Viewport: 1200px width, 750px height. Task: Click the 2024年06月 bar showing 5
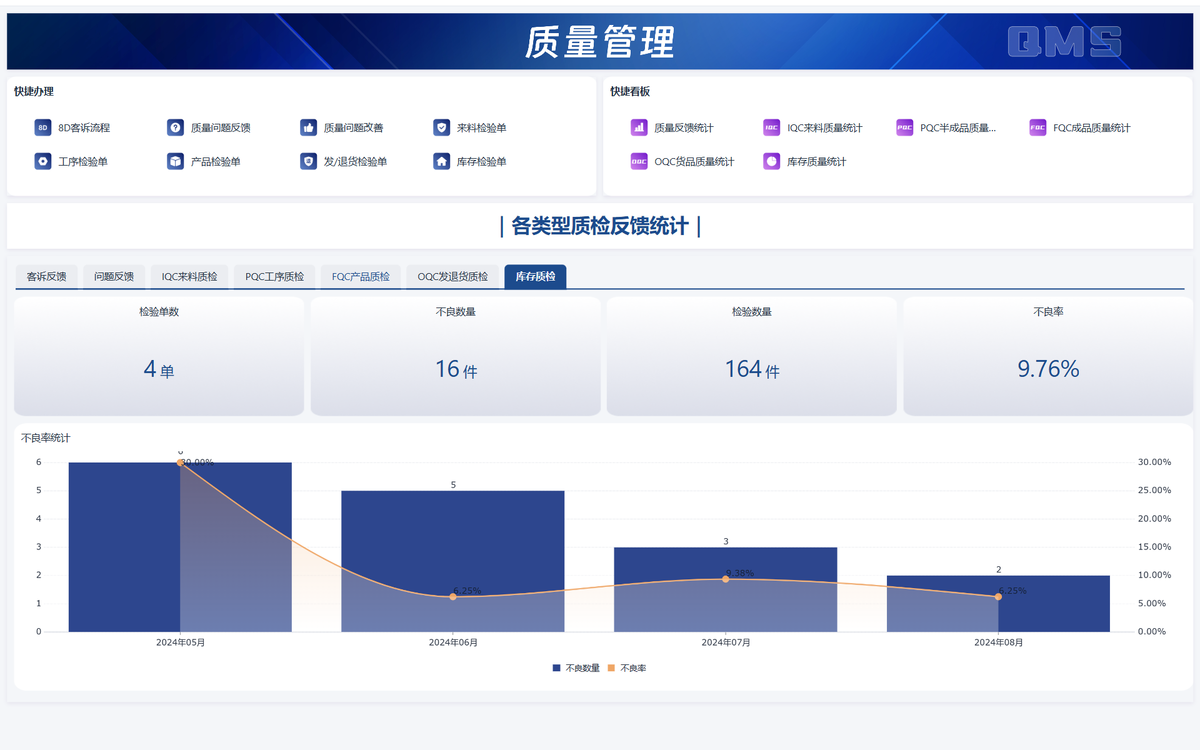point(453,561)
